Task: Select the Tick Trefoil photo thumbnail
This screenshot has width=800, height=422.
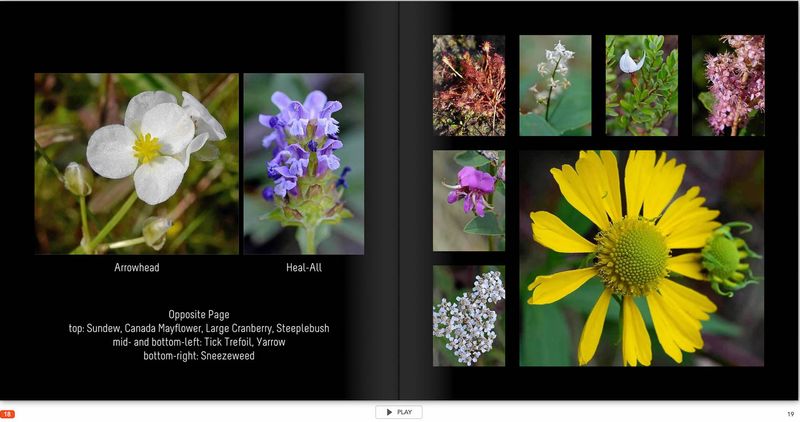Action: pyautogui.click(x=469, y=201)
